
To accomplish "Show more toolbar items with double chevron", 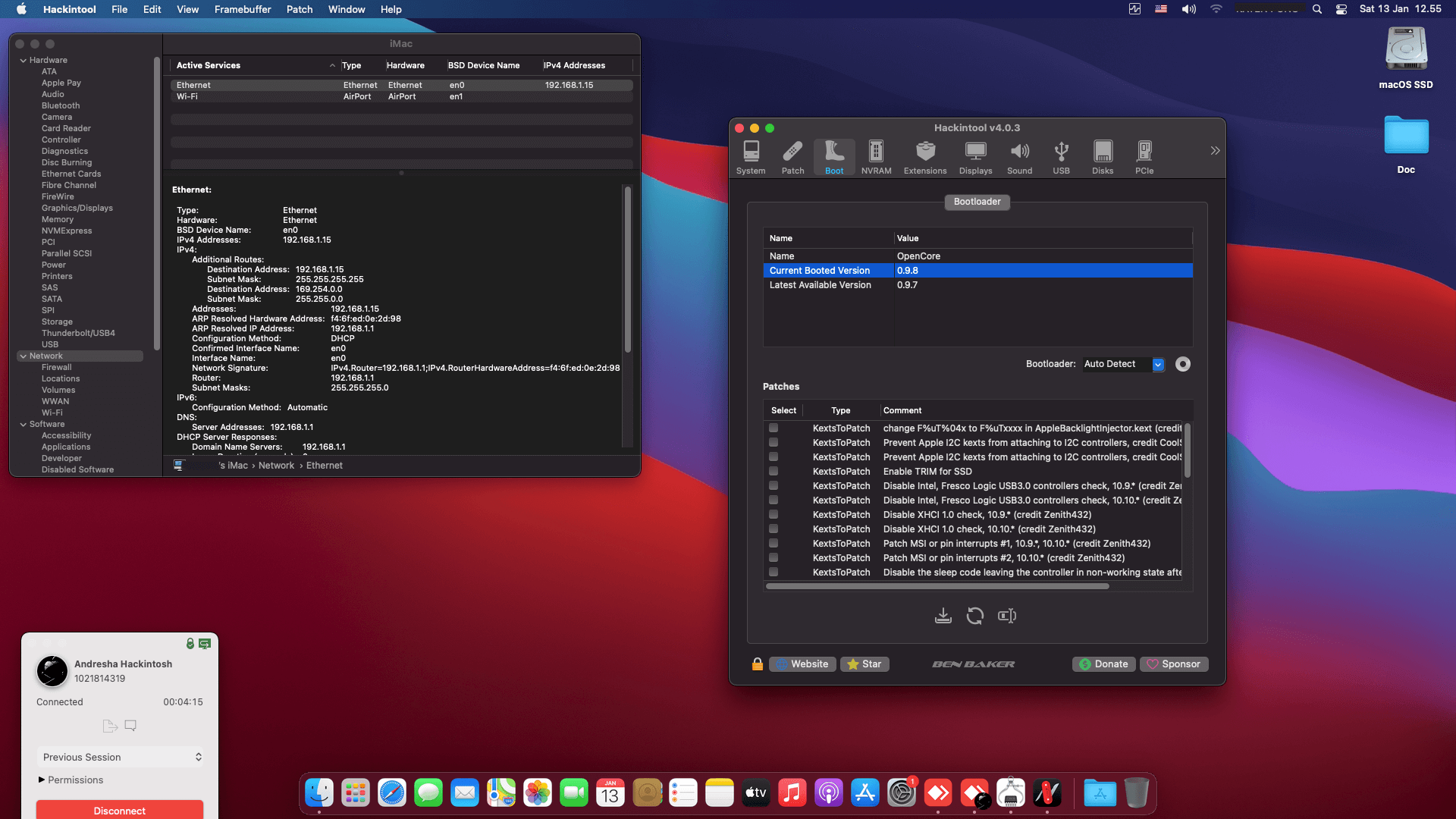I will coord(1215,151).
